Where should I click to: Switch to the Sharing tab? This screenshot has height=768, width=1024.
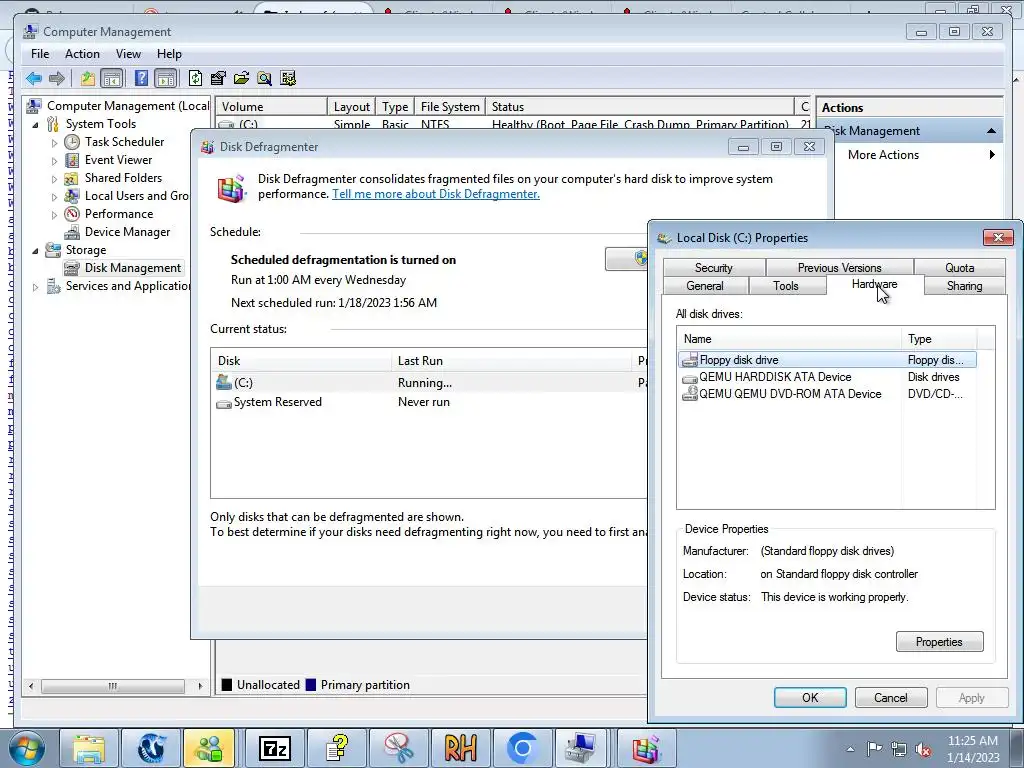965,286
